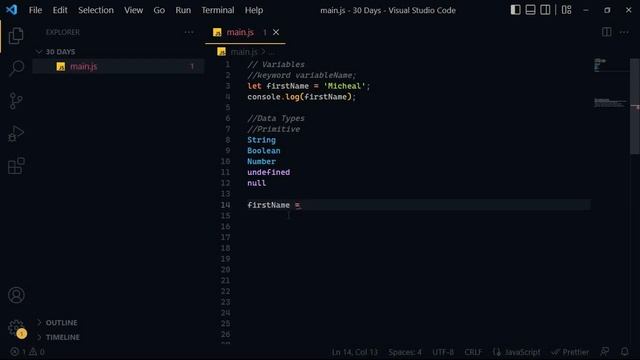The height and width of the screenshot is (360, 640).
Task: Open the Manage gear settings icon
Action: pyautogui.click(x=16, y=328)
